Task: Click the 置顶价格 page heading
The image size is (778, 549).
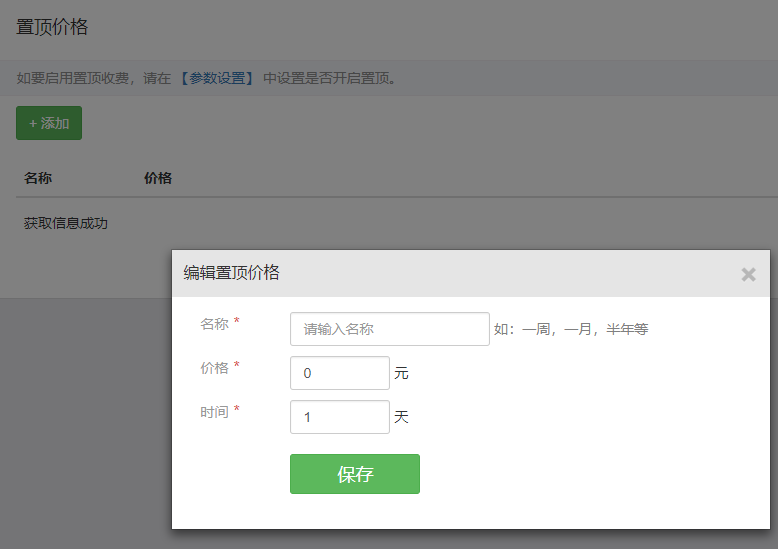Action: tap(52, 27)
